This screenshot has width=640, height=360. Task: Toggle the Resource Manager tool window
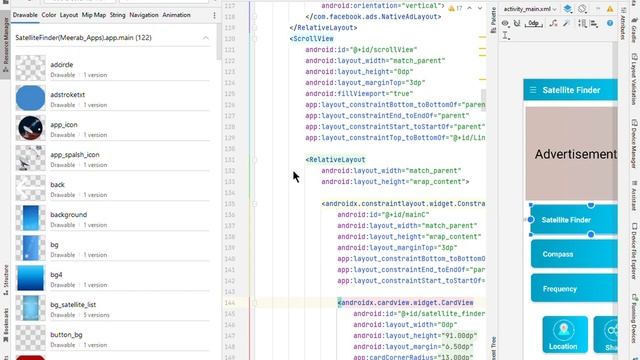pos(5,45)
